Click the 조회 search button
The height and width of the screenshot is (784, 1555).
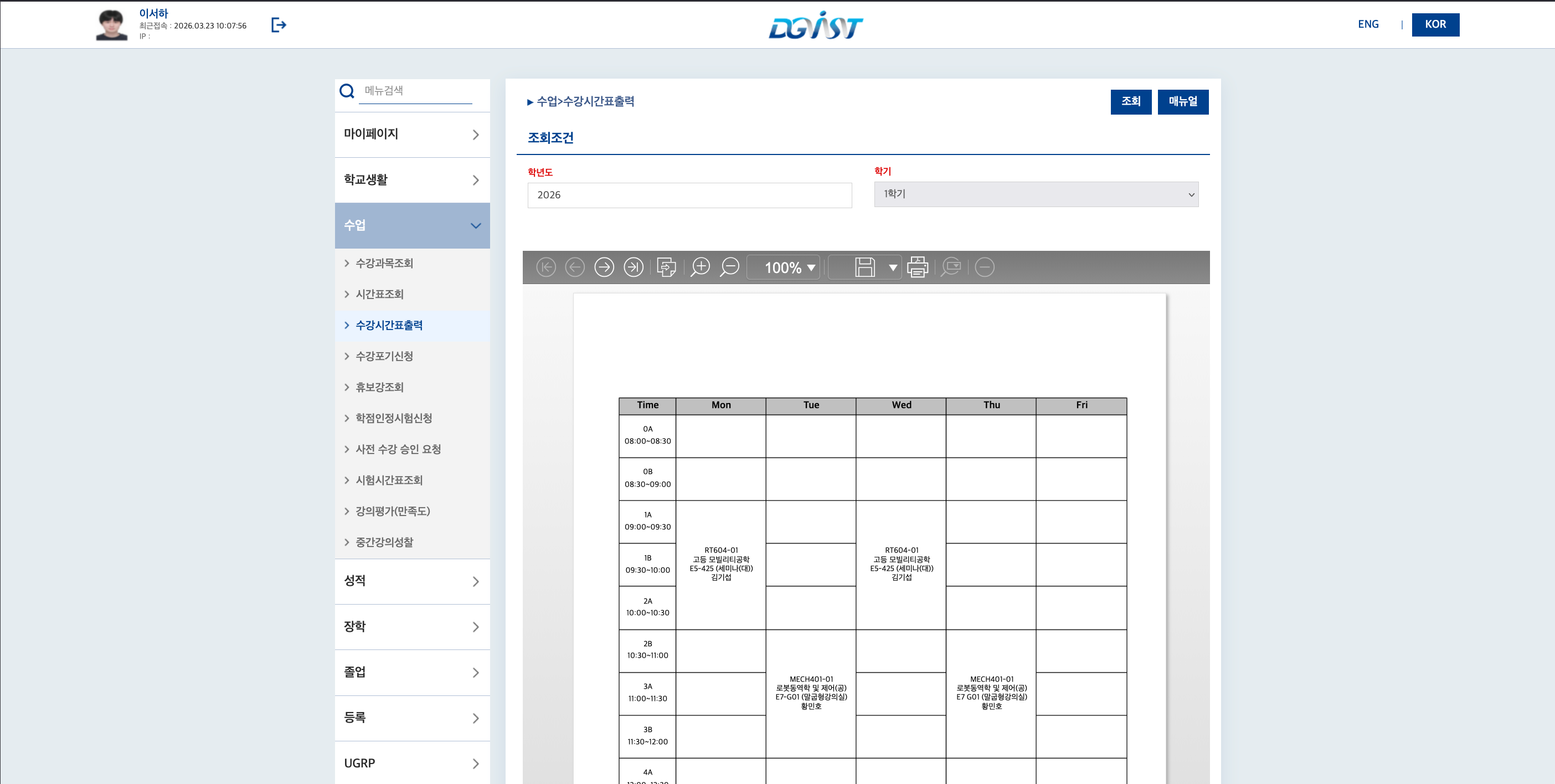coord(1131,102)
